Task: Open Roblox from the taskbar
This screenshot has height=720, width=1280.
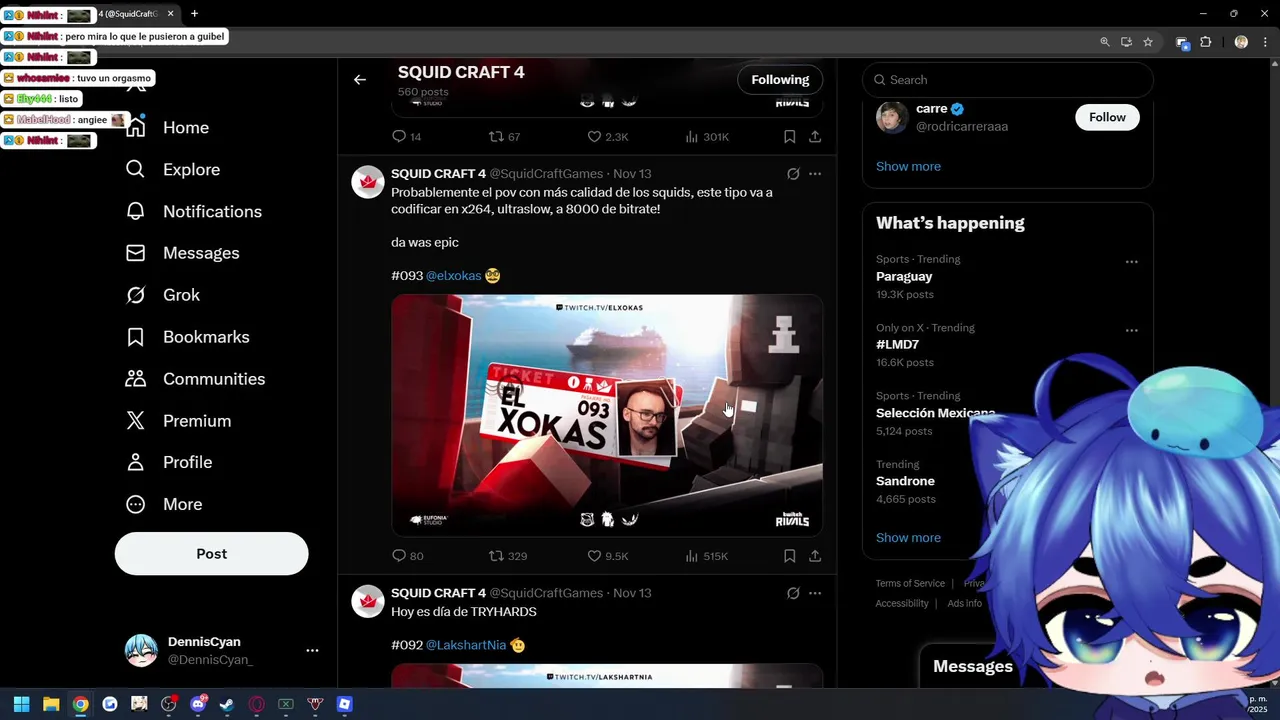Action: (345, 704)
